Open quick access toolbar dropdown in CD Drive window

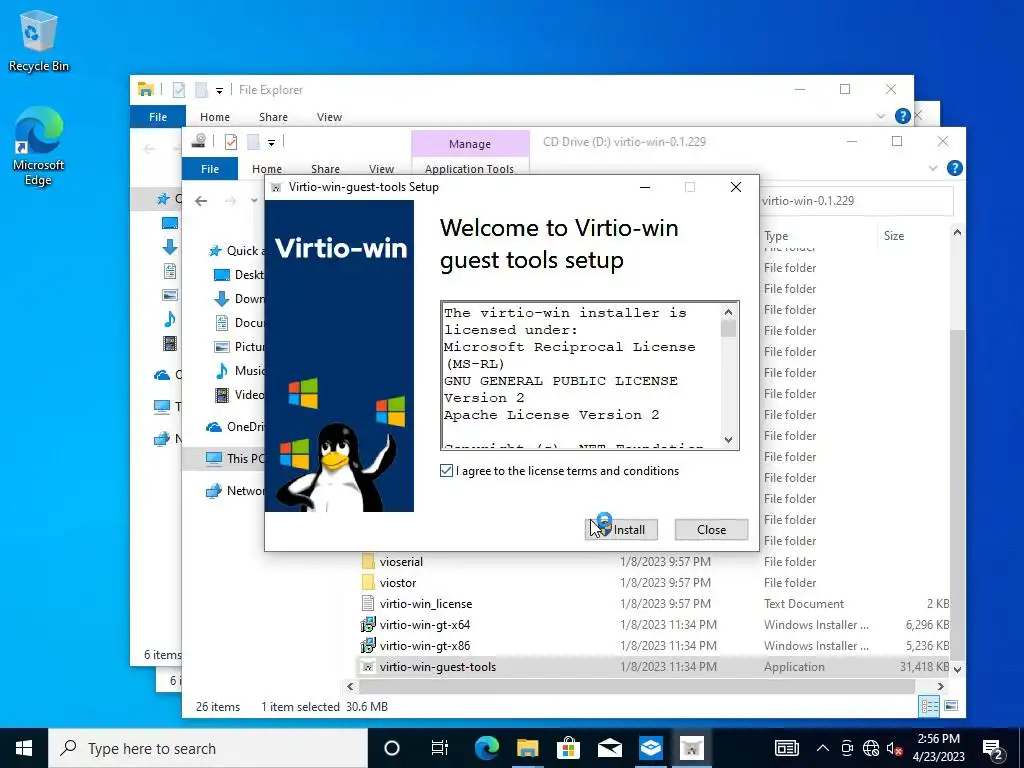[x=271, y=142]
